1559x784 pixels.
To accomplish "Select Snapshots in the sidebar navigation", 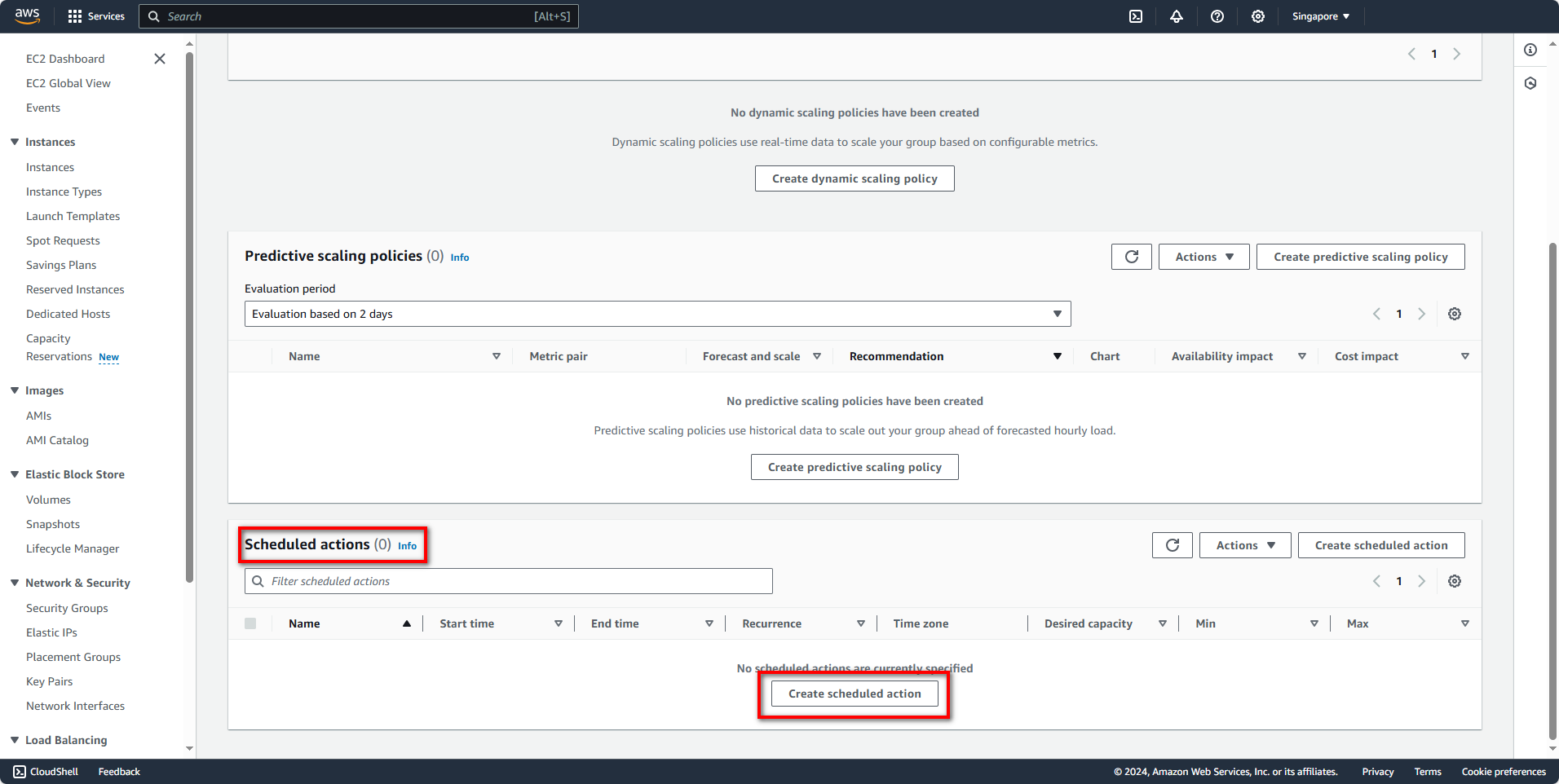I will [53, 524].
